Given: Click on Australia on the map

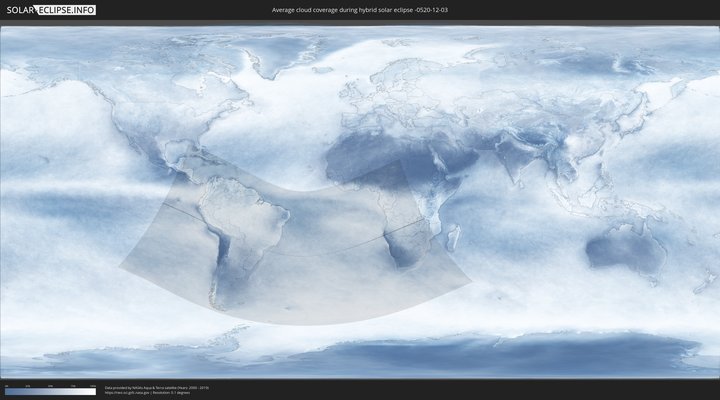Looking at the screenshot, I should pyautogui.click(x=624, y=250).
